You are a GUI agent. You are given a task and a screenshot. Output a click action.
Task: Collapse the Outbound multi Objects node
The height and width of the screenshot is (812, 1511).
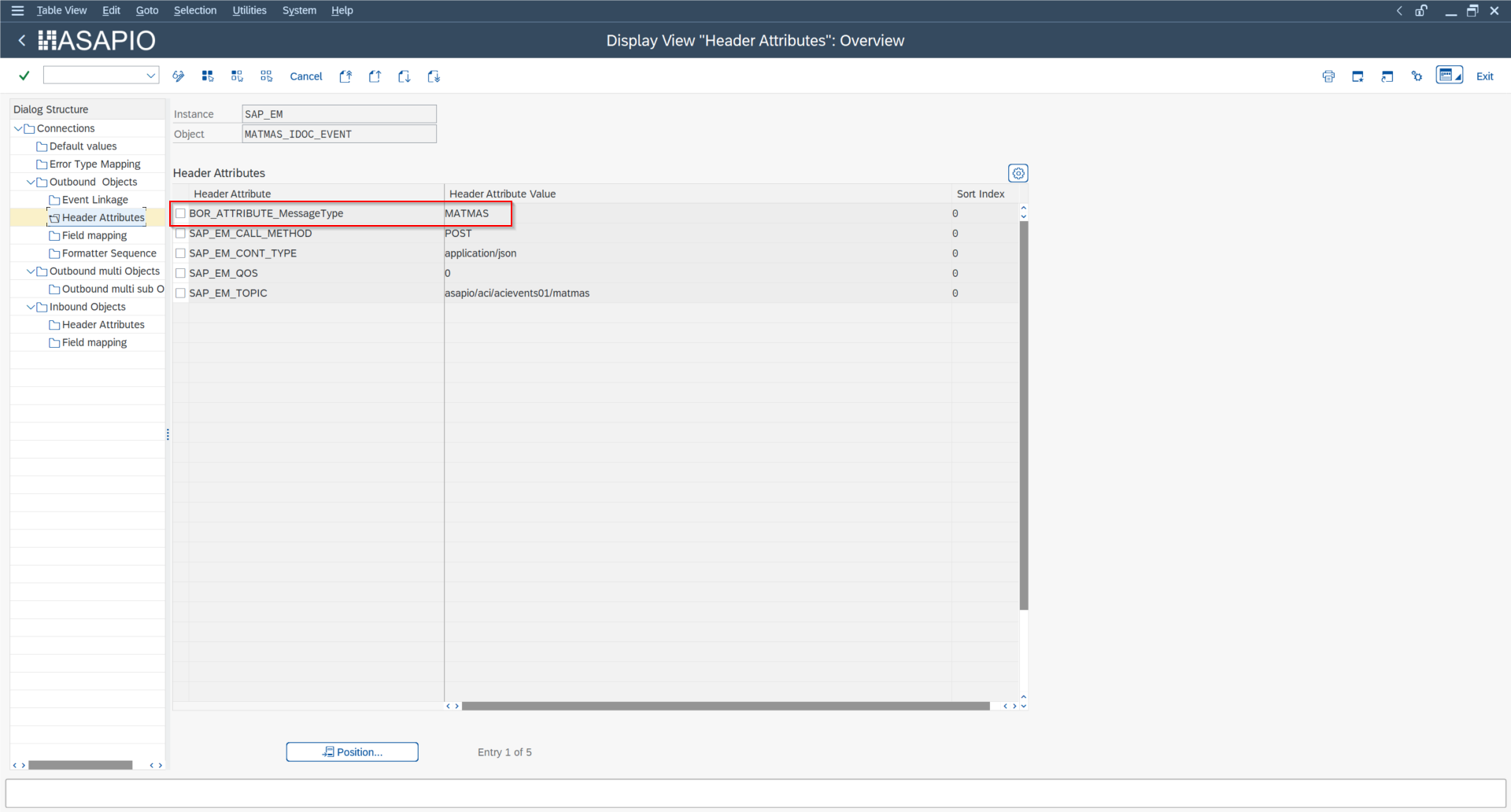coord(31,271)
